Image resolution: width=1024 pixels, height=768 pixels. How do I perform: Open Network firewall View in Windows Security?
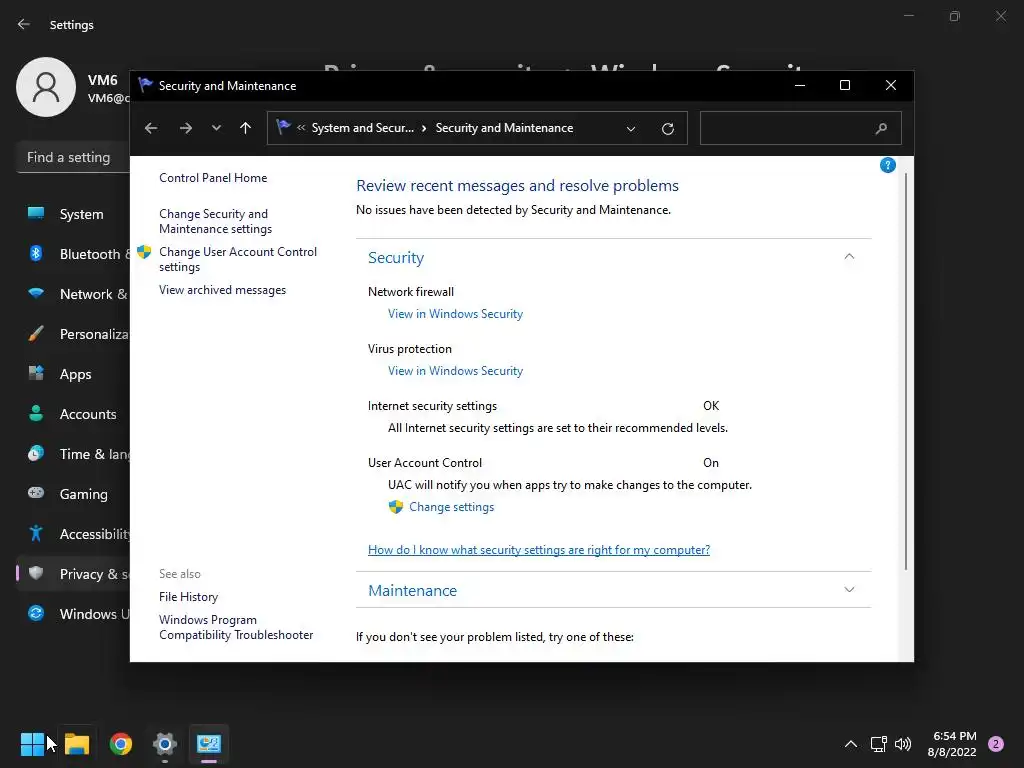pos(455,314)
